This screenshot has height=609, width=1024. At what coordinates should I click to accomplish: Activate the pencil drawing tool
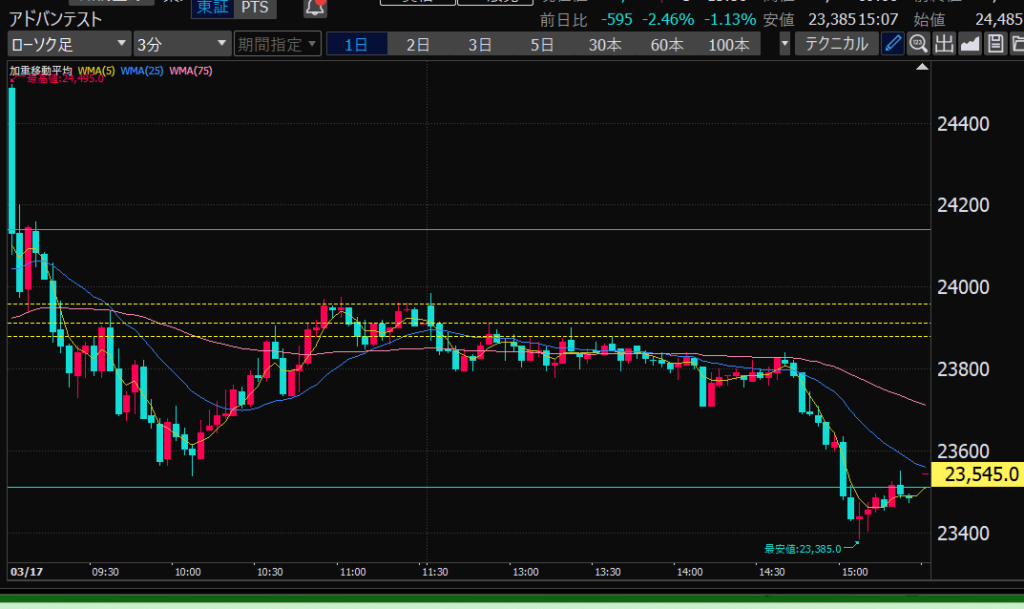tap(893, 44)
